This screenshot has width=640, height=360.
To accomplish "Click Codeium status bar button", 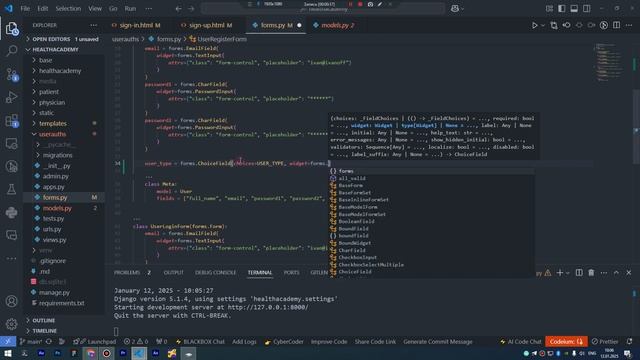I will [x=566, y=342].
